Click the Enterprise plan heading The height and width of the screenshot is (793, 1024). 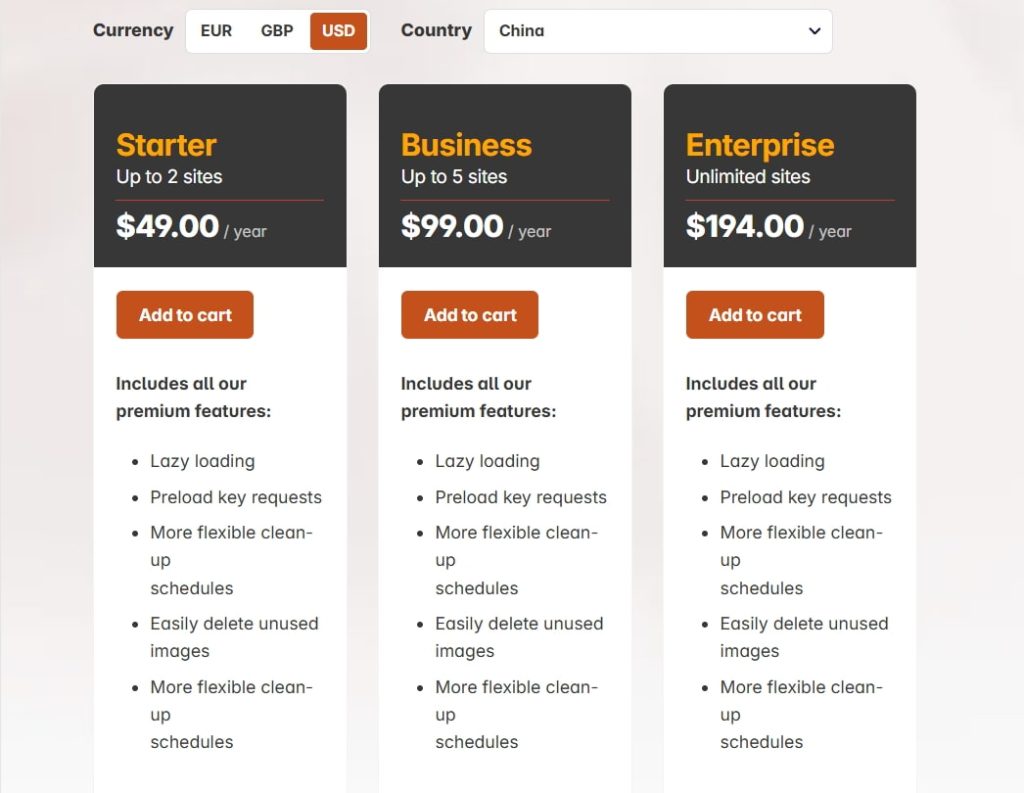click(x=760, y=145)
